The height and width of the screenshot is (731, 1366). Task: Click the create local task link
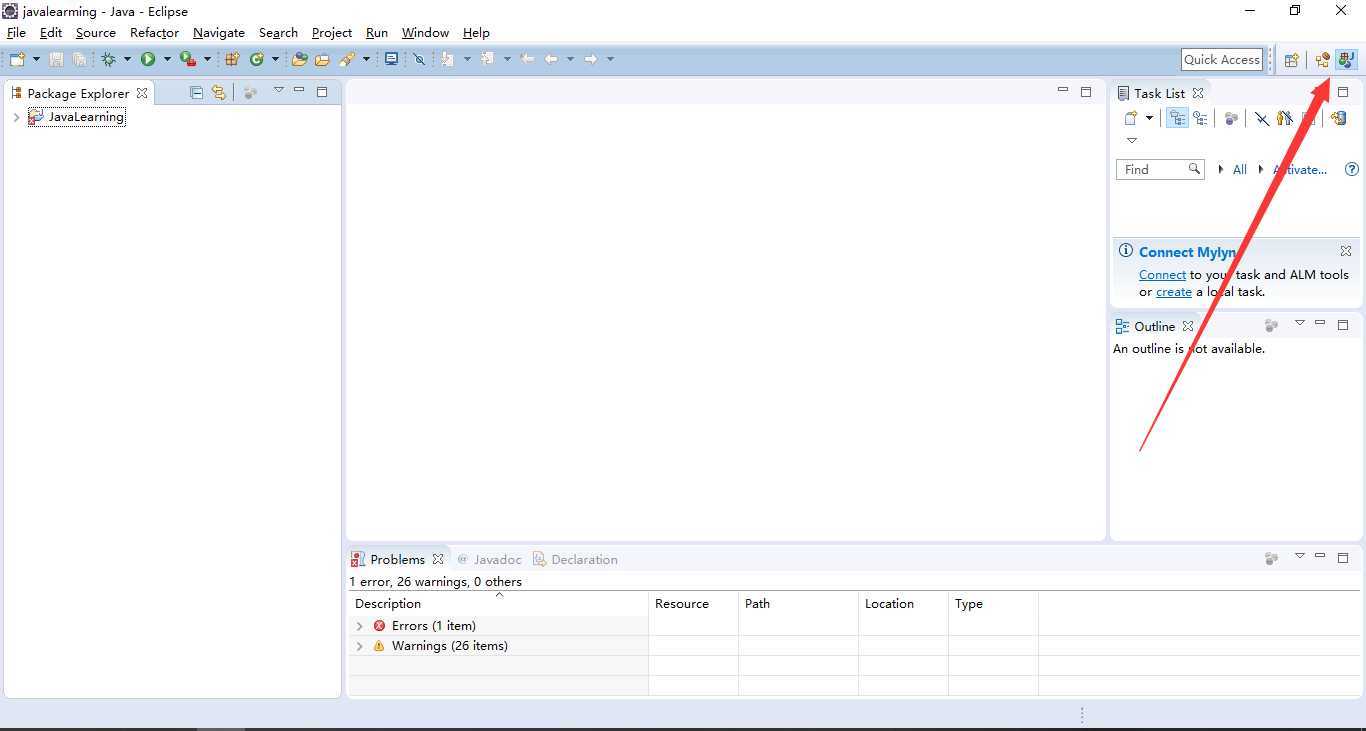coord(1174,292)
